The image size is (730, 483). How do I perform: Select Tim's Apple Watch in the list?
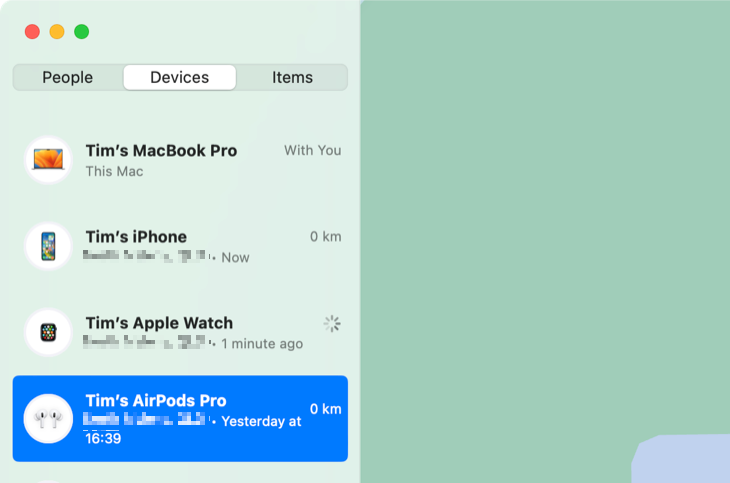pyautogui.click(x=180, y=333)
